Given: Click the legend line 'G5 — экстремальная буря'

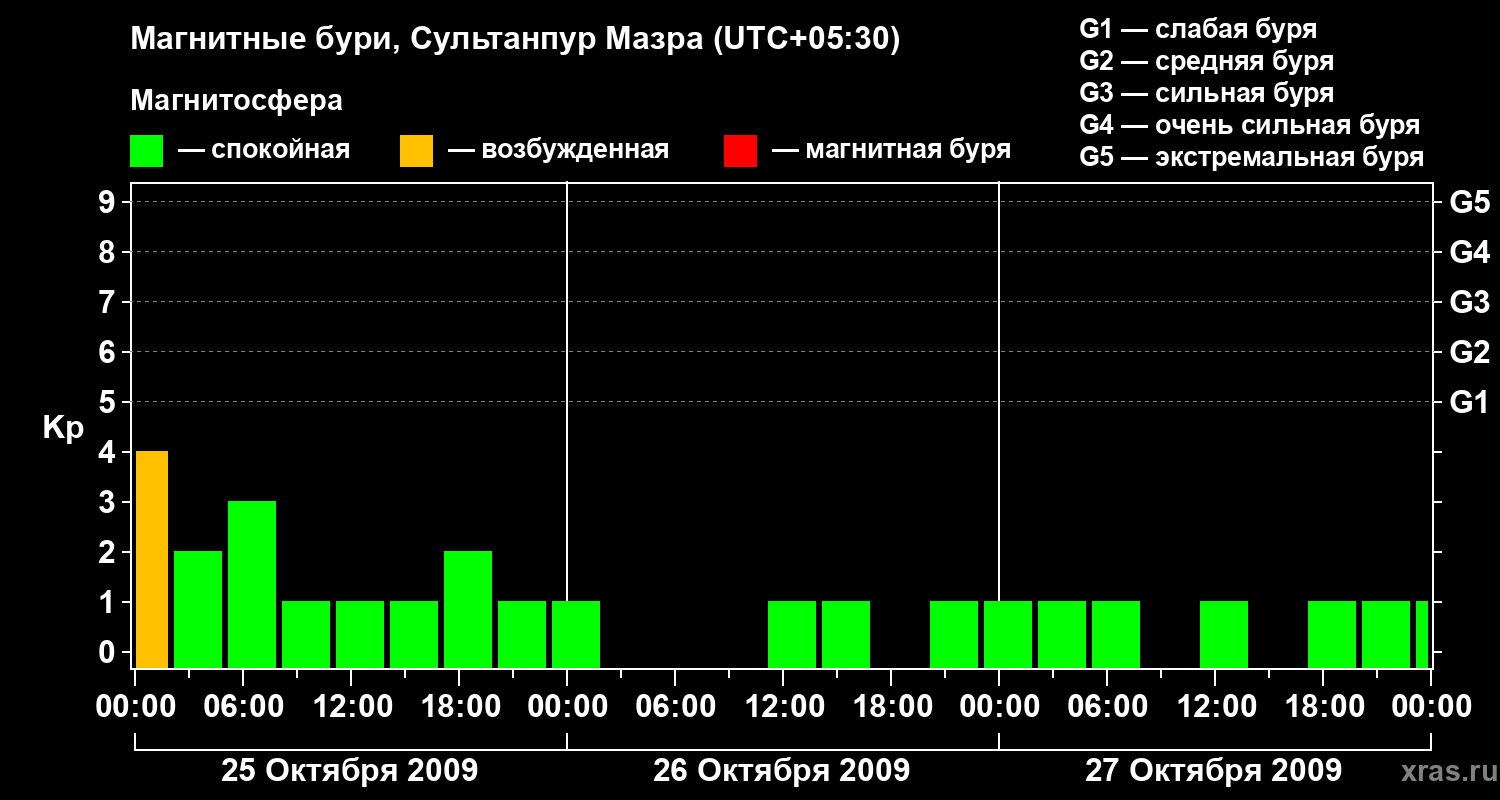Looking at the screenshot, I should click(x=1252, y=158).
